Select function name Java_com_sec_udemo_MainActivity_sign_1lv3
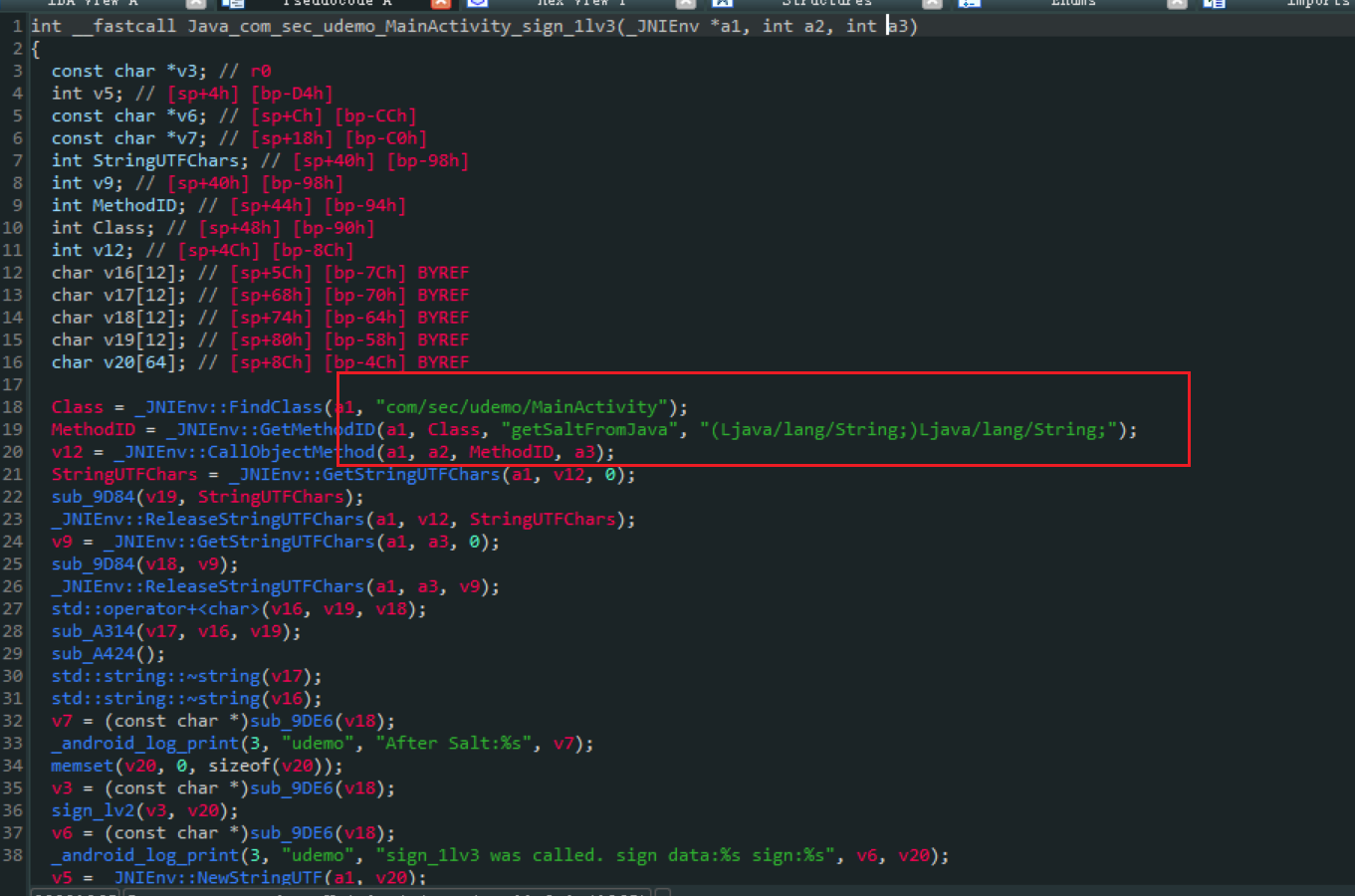The height and width of the screenshot is (896, 1355). pyautogui.click(x=401, y=26)
